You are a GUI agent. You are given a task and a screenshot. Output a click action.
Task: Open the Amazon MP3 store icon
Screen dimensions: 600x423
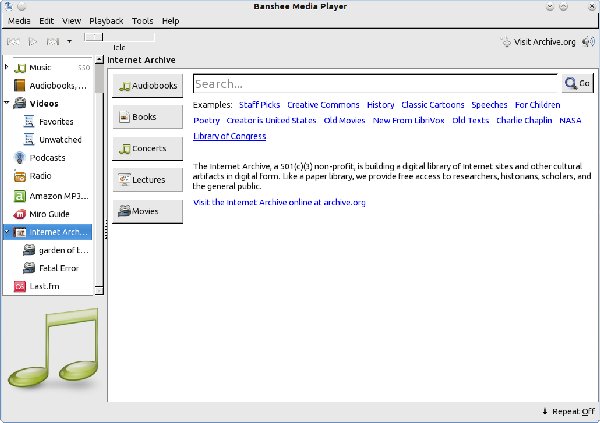point(20,196)
